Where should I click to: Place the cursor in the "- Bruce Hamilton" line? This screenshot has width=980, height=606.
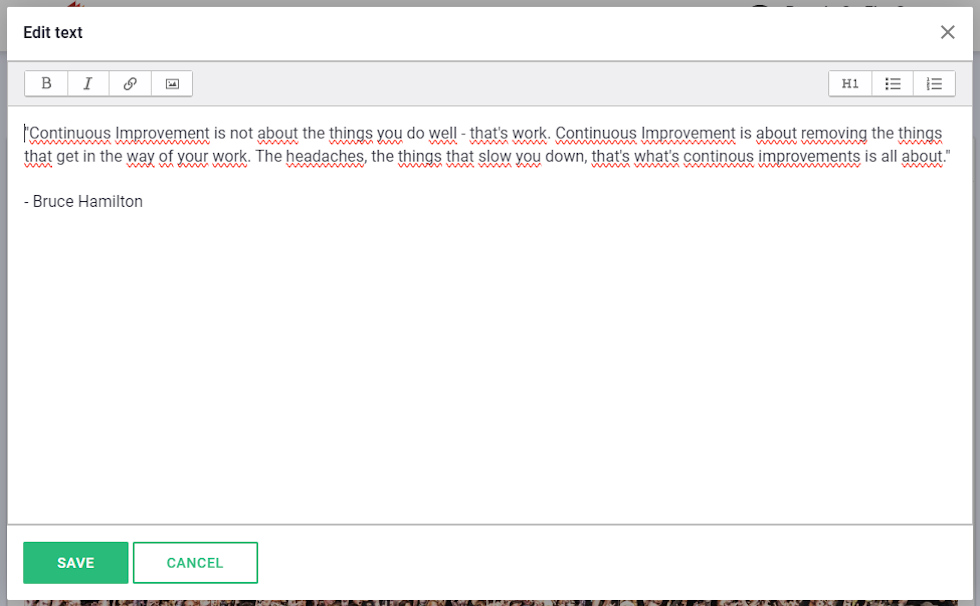coord(83,201)
